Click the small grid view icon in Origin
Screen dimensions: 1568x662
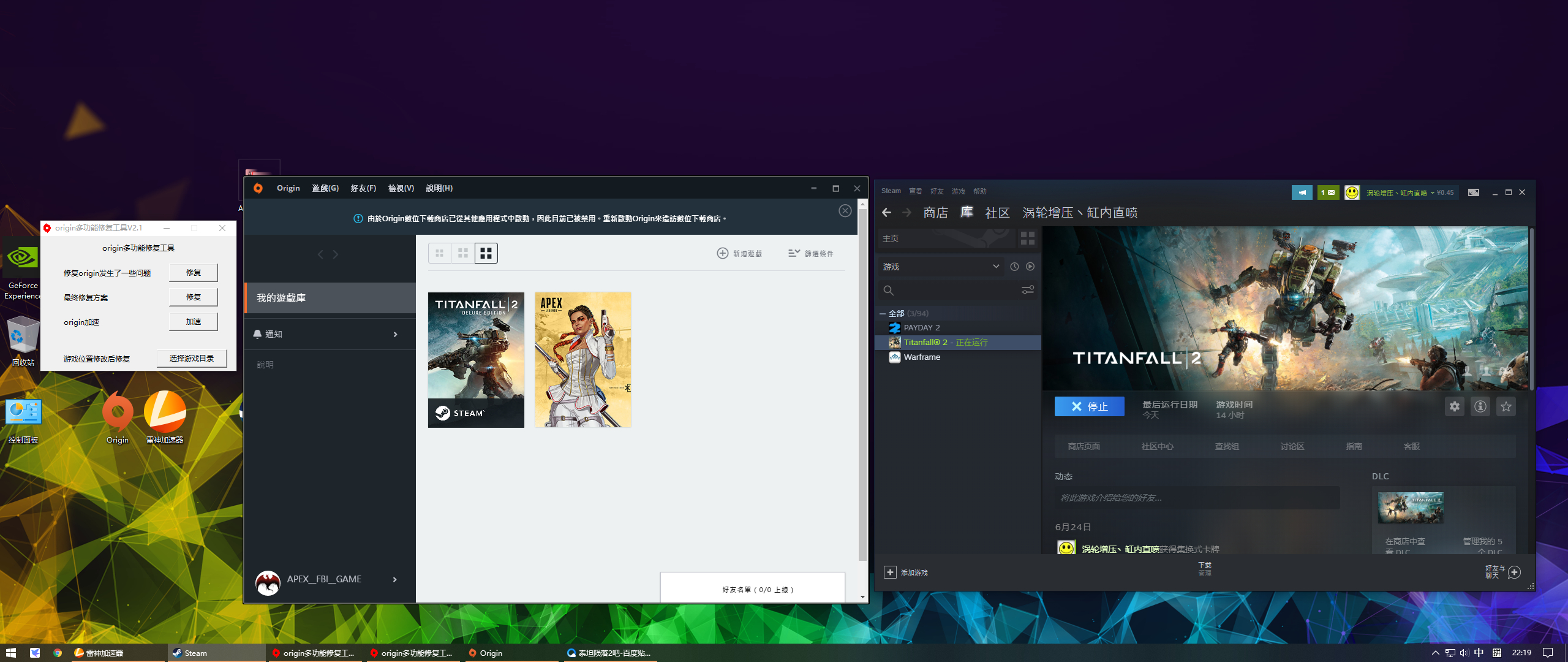click(x=439, y=253)
